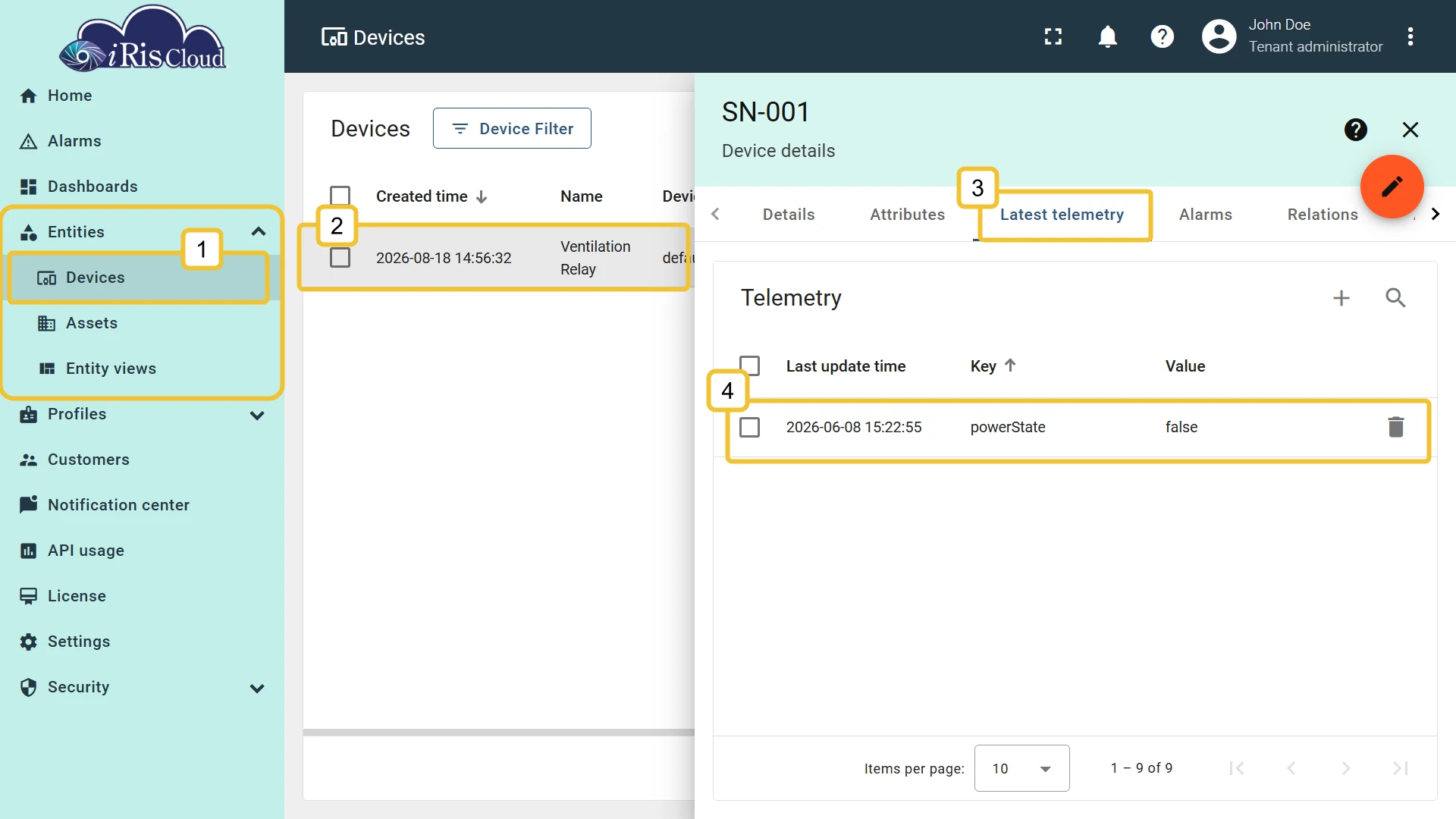Expand the Profiles menu
The height and width of the screenshot is (819, 1456).
[x=257, y=415]
